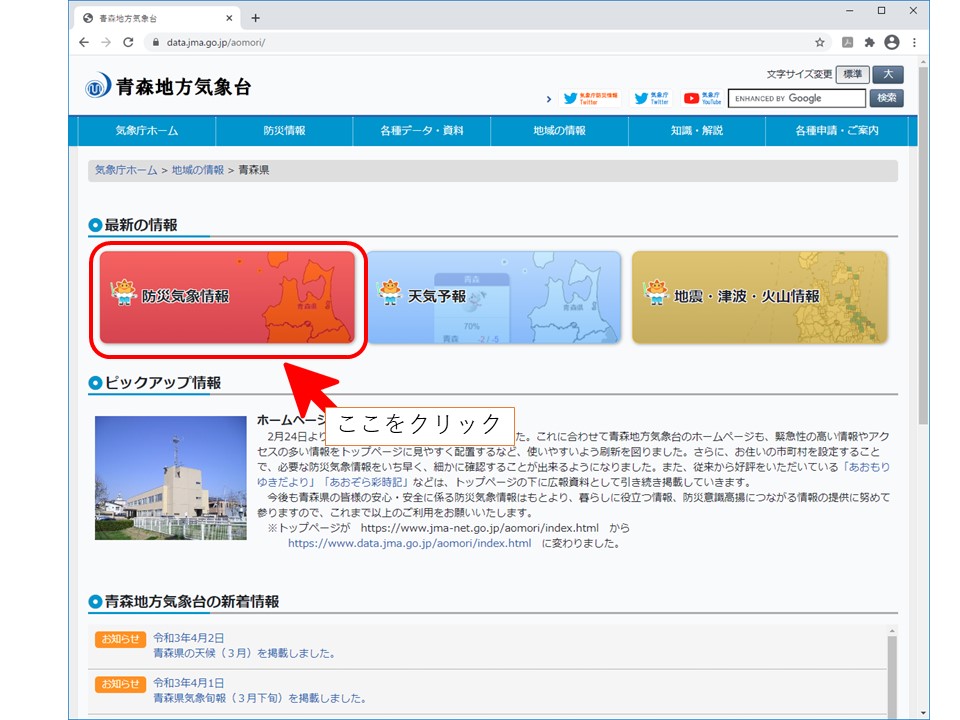Open the 知識・解説 navigation menu
The height and width of the screenshot is (720, 960).
coord(697,130)
